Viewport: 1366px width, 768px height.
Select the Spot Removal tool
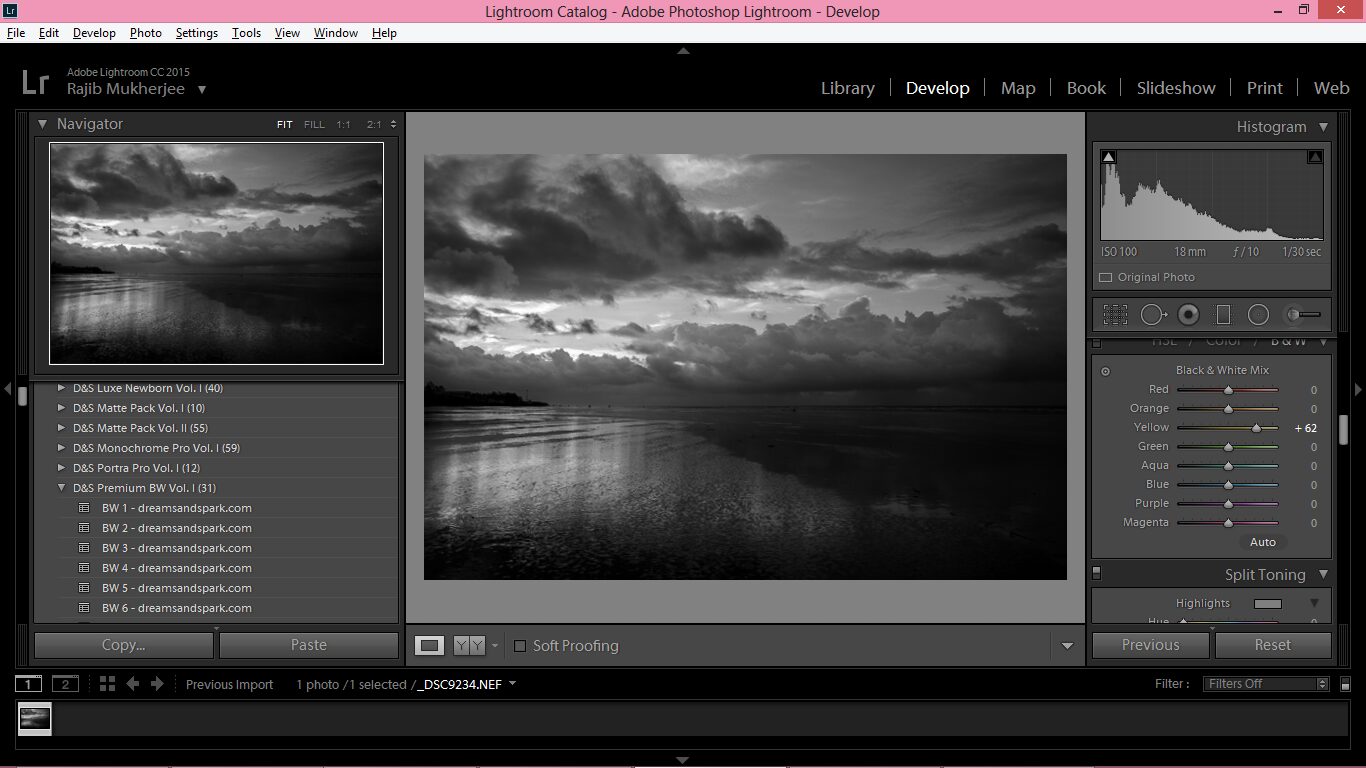click(x=1153, y=315)
